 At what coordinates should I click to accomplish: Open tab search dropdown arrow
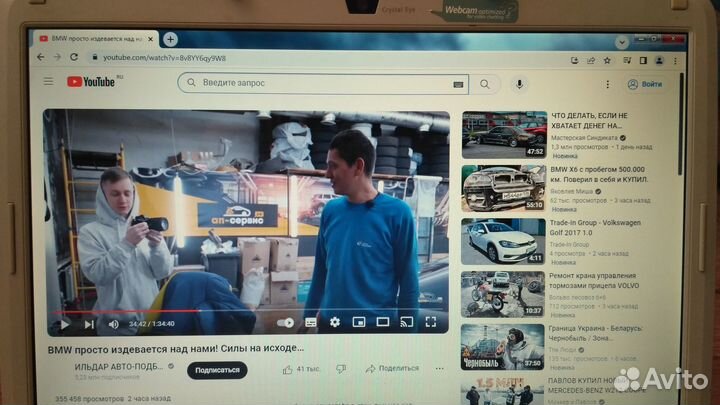pyautogui.click(x=622, y=42)
